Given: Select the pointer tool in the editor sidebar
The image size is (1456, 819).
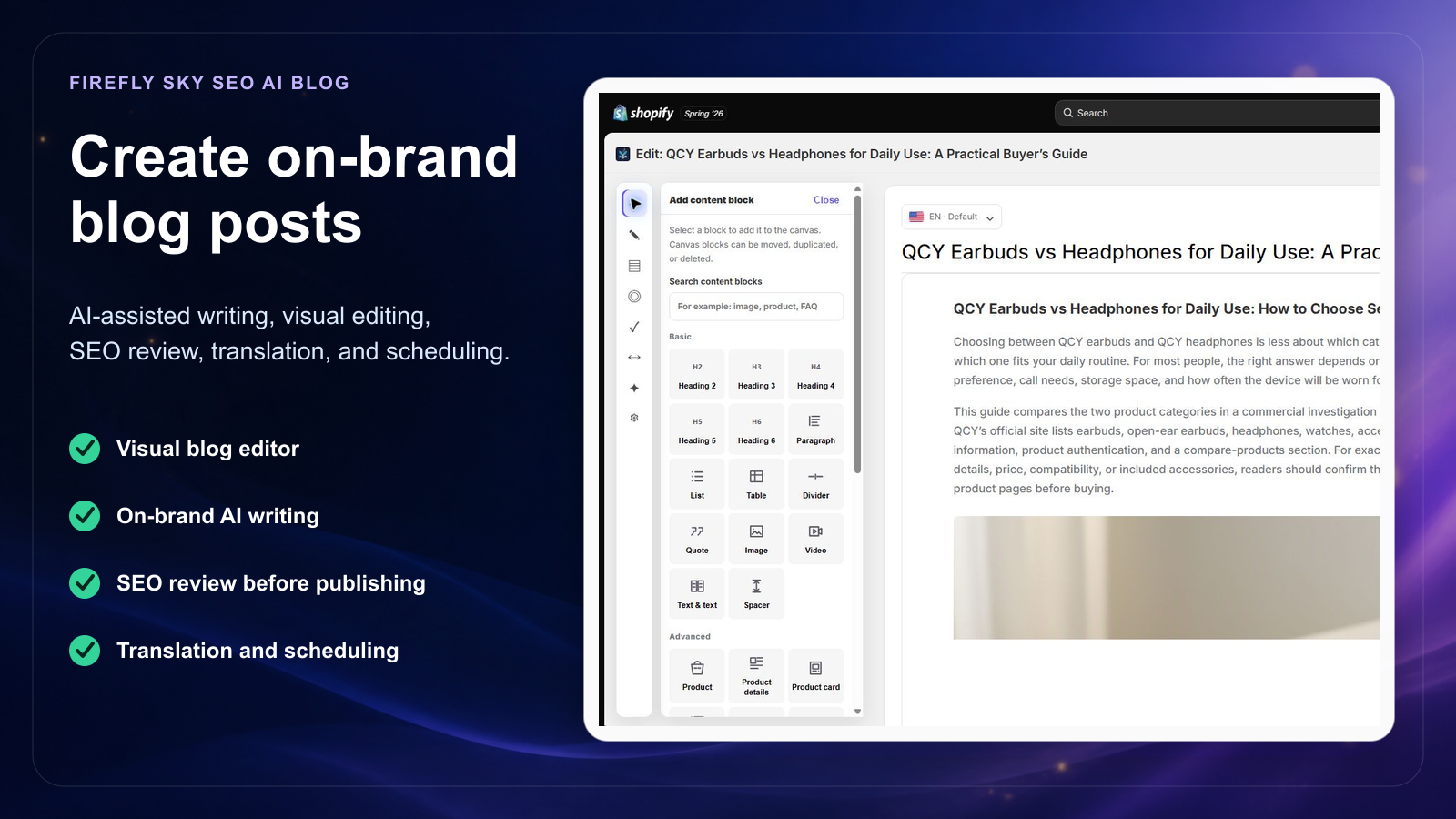Looking at the screenshot, I should click(634, 204).
